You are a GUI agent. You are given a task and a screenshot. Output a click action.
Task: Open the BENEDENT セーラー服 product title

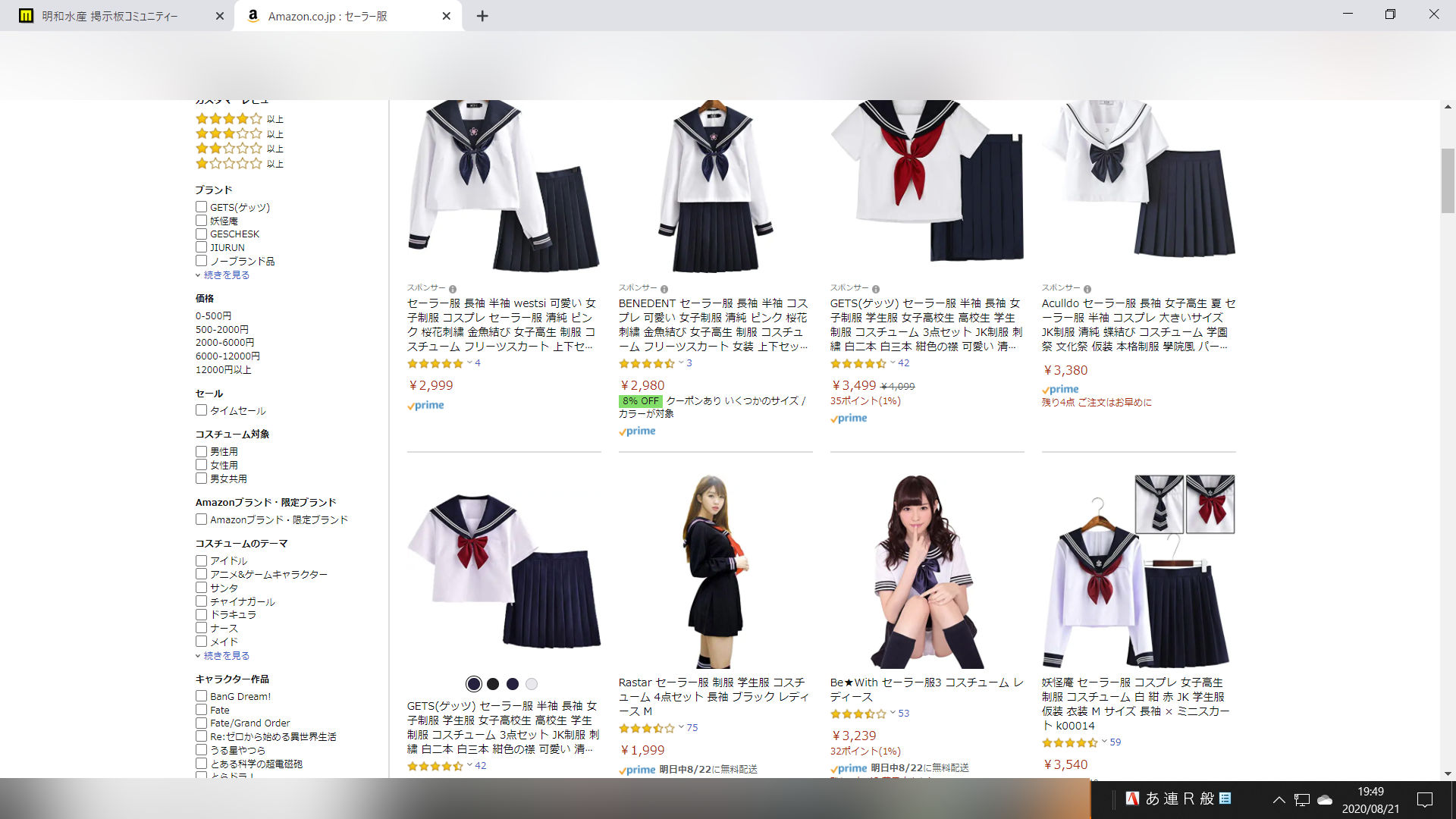pos(714,325)
